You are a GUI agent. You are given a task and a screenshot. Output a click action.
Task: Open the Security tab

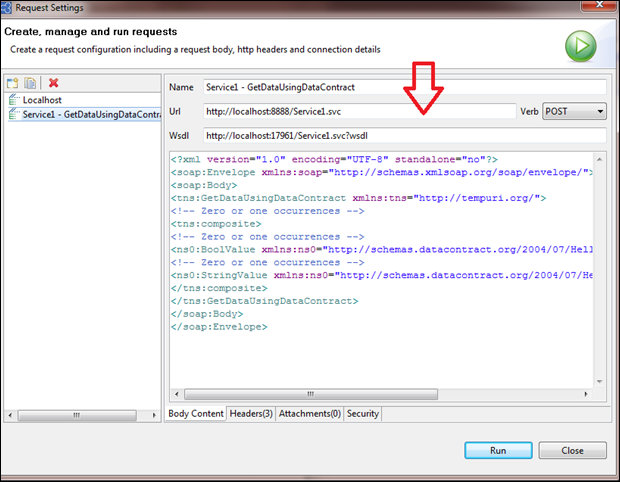tap(363, 414)
